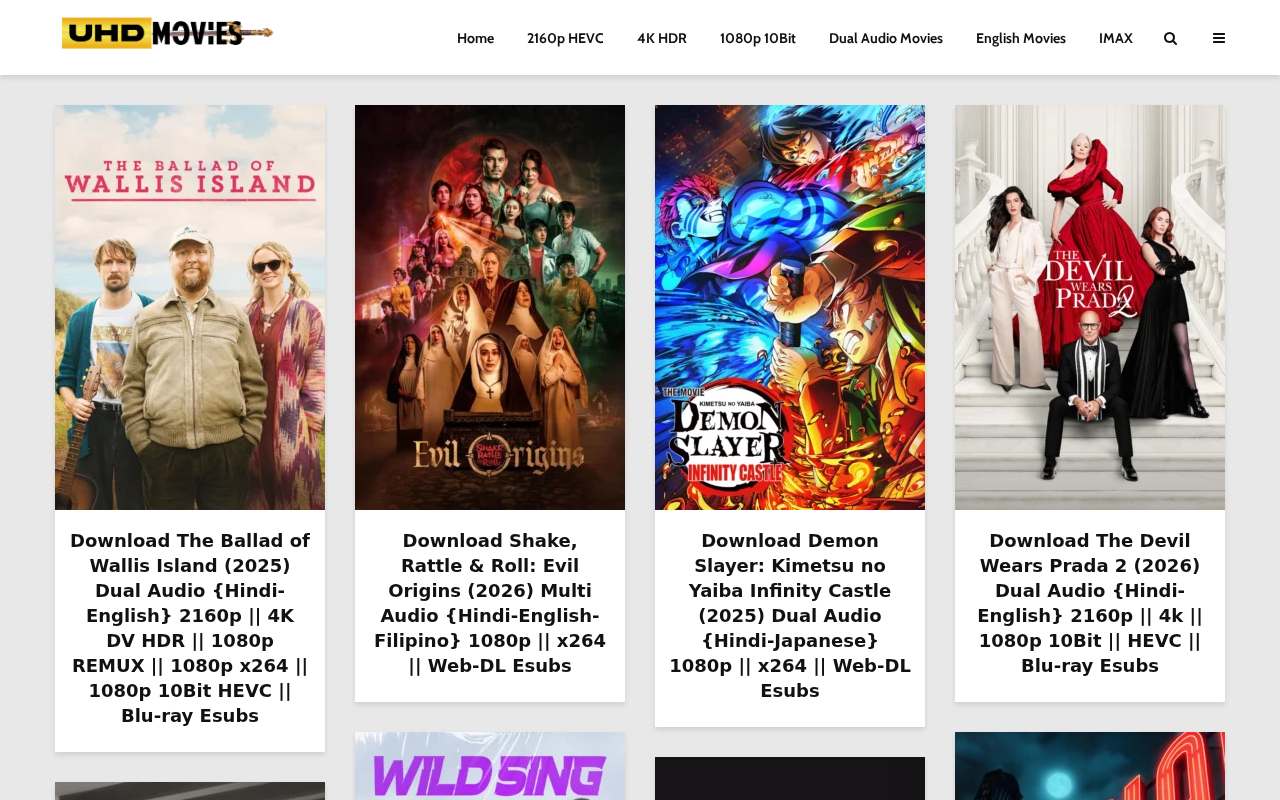Open the 4K HDR category
The width and height of the screenshot is (1280, 800).
662,38
